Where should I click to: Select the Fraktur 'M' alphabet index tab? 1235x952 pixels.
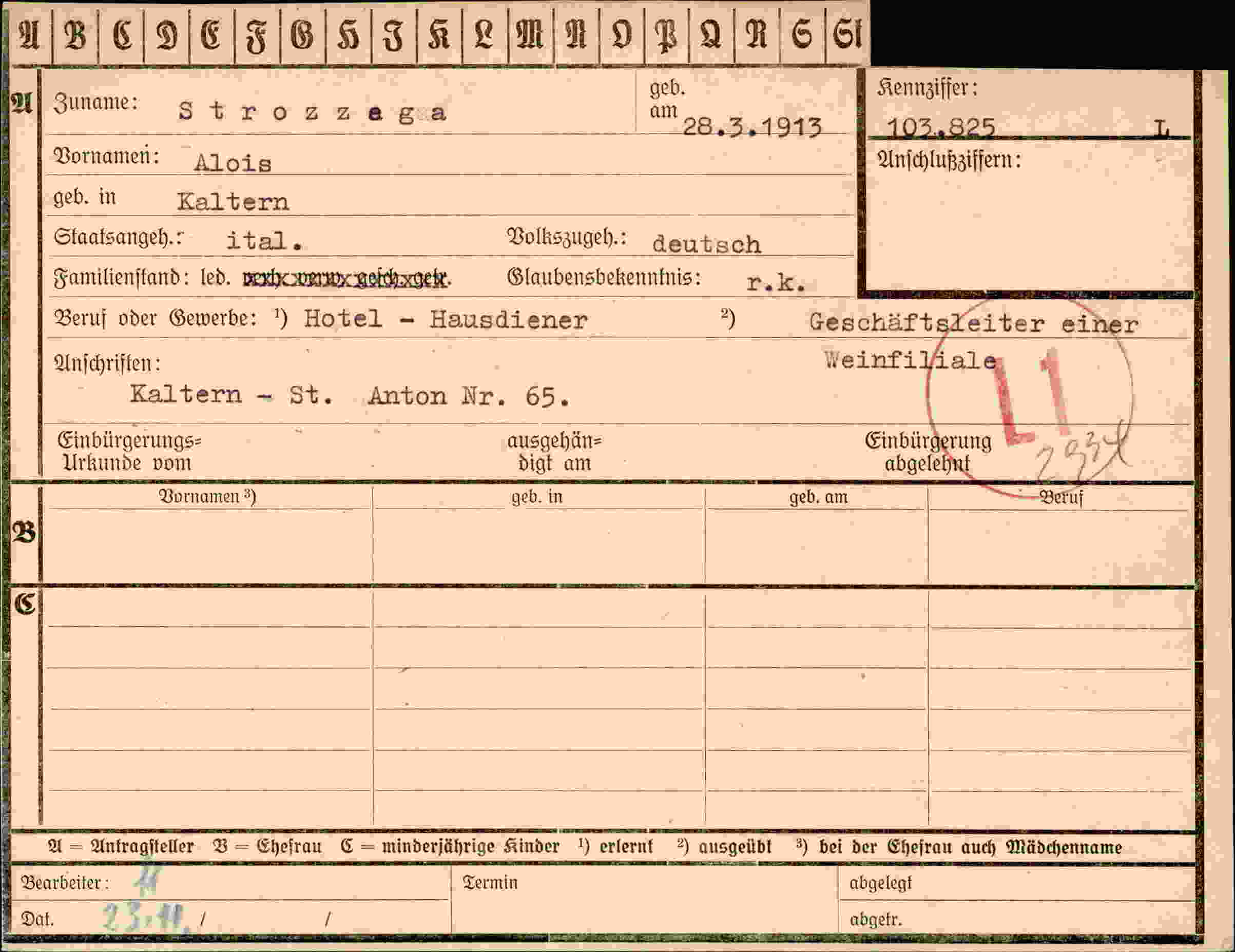tap(530, 35)
